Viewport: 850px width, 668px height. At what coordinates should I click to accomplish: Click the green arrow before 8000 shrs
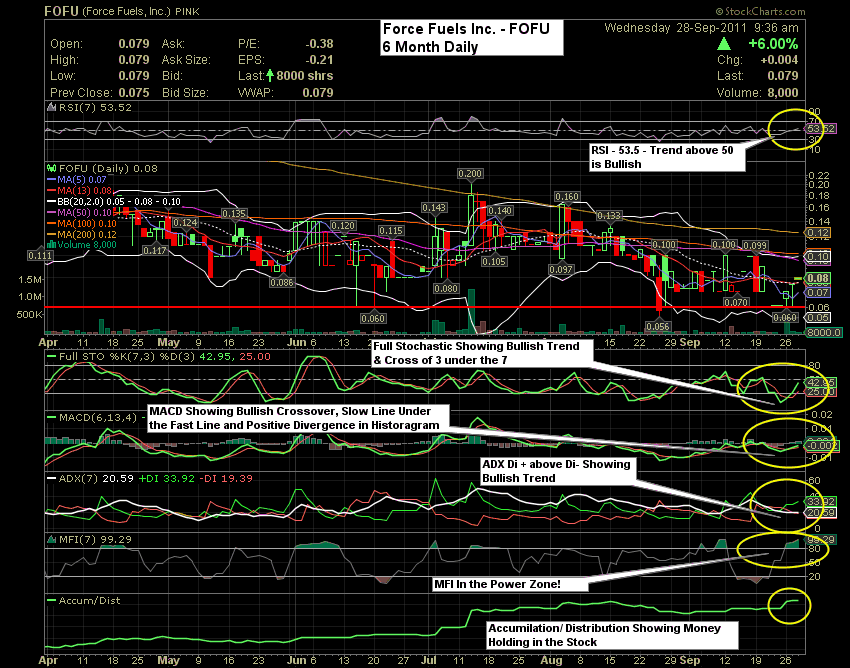pyautogui.click(x=270, y=76)
